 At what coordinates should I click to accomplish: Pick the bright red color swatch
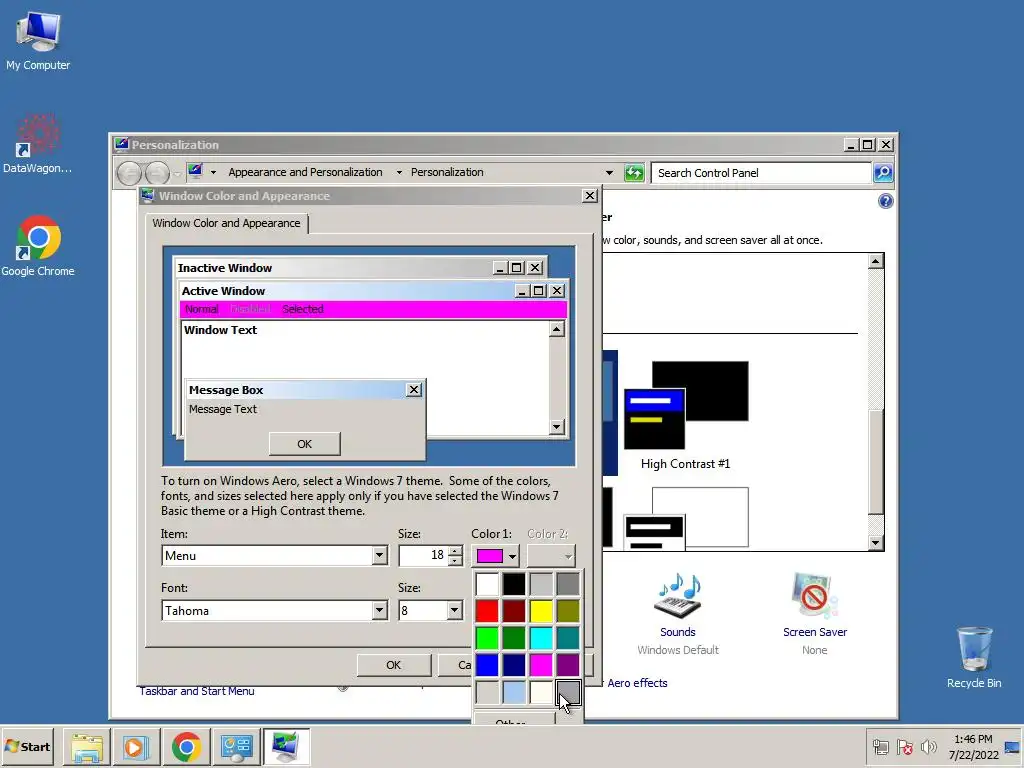coord(487,611)
